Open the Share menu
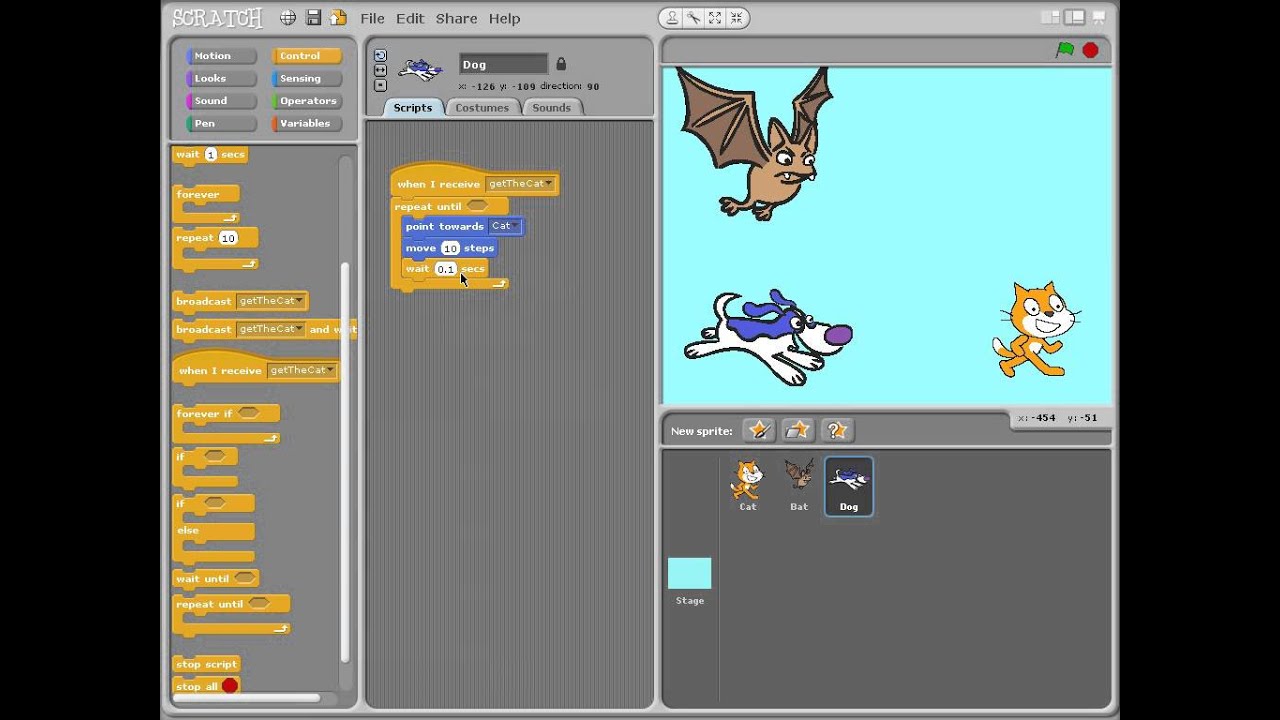Screen dimensions: 1280x720 click(456, 18)
